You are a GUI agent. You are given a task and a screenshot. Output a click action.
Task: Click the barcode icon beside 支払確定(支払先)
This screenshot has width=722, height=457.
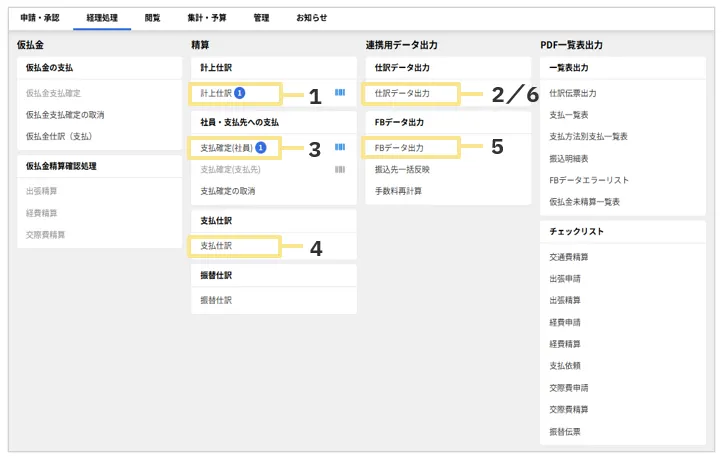340,169
